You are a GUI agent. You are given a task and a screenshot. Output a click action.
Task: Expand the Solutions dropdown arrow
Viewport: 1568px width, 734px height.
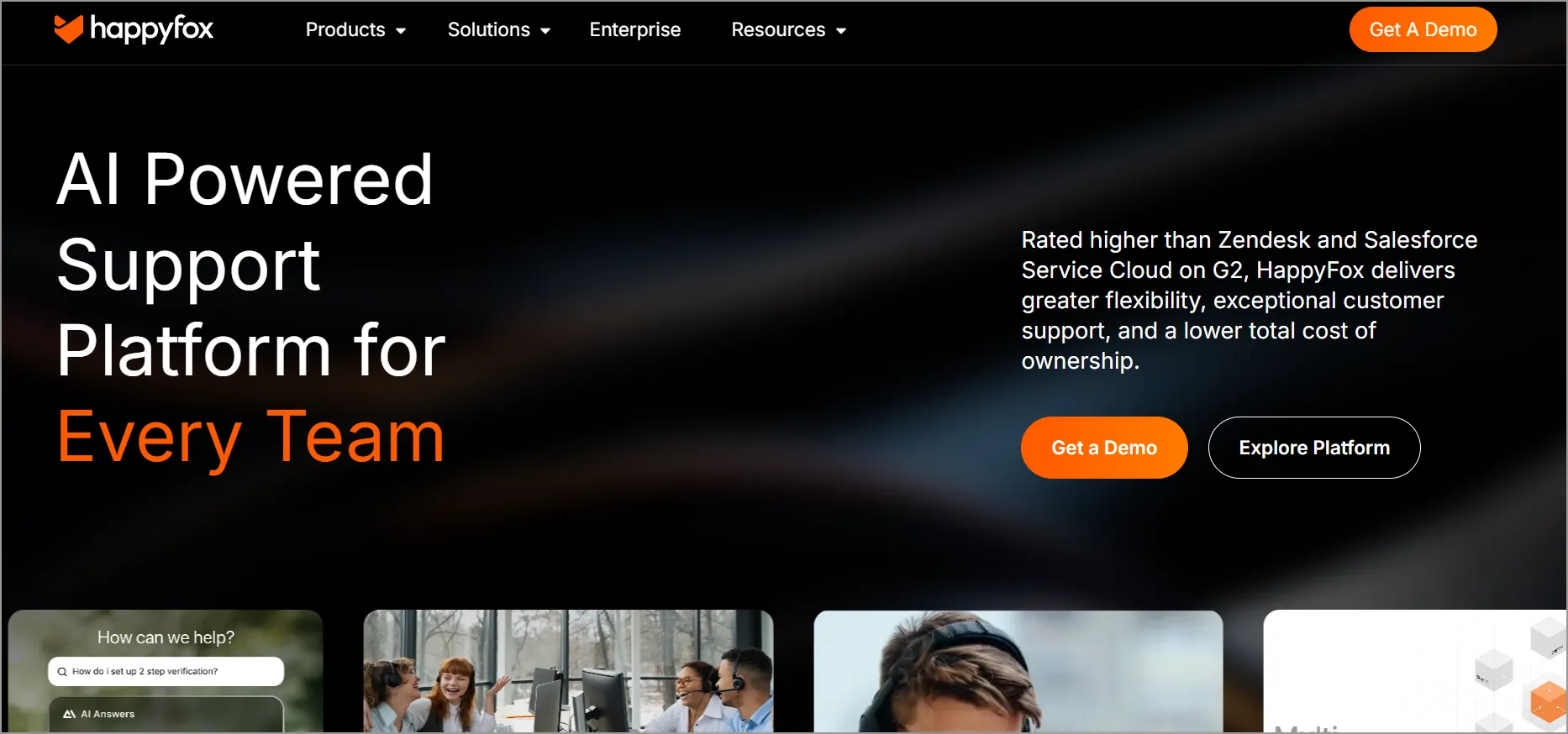[545, 31]
